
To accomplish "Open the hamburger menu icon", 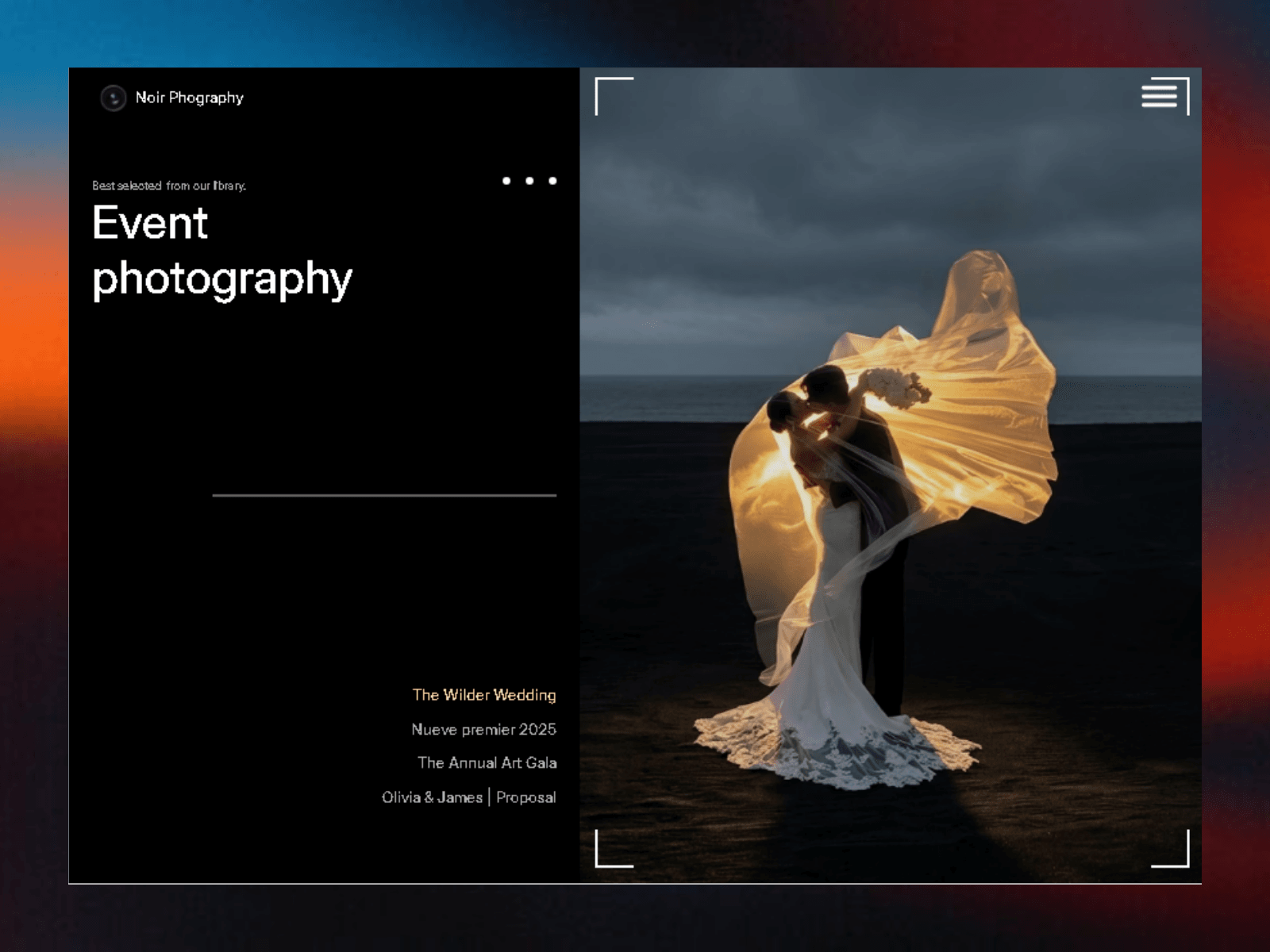I will click(x=1159, y=94).
